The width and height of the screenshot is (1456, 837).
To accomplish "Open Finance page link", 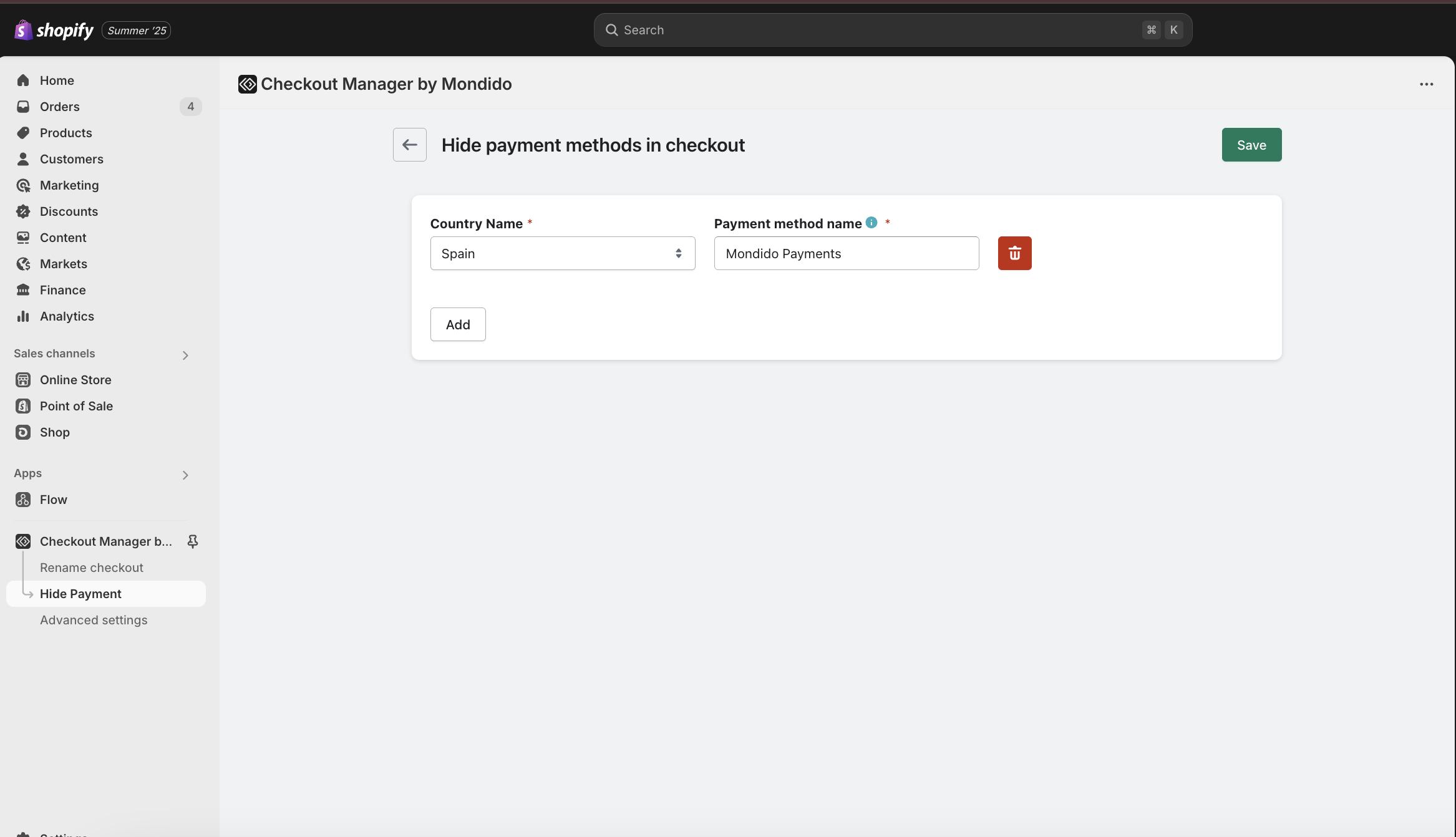I will click(63, 290).
